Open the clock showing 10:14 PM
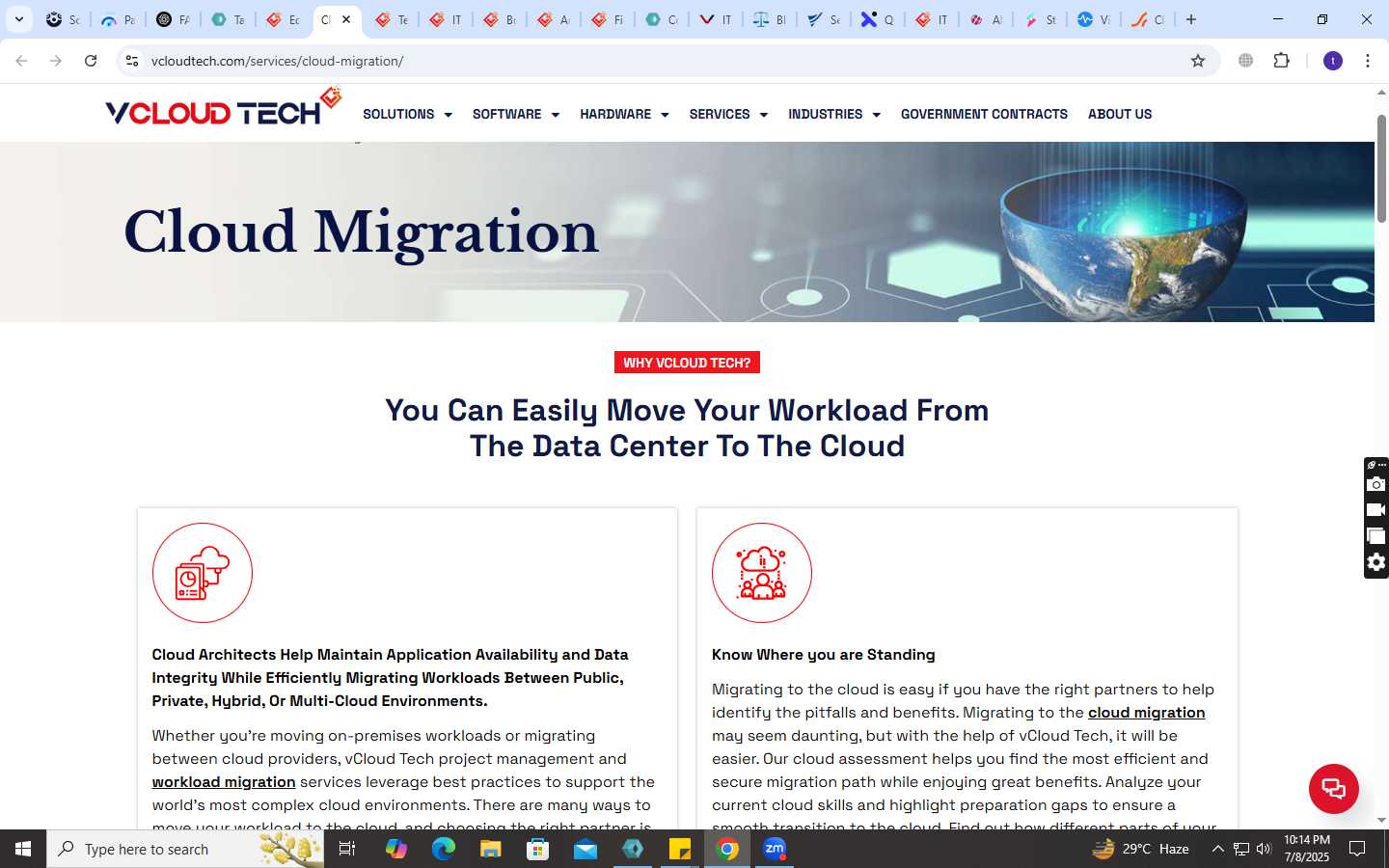The height and width of the screenshot is (868, 1389). coord(1307,849)
